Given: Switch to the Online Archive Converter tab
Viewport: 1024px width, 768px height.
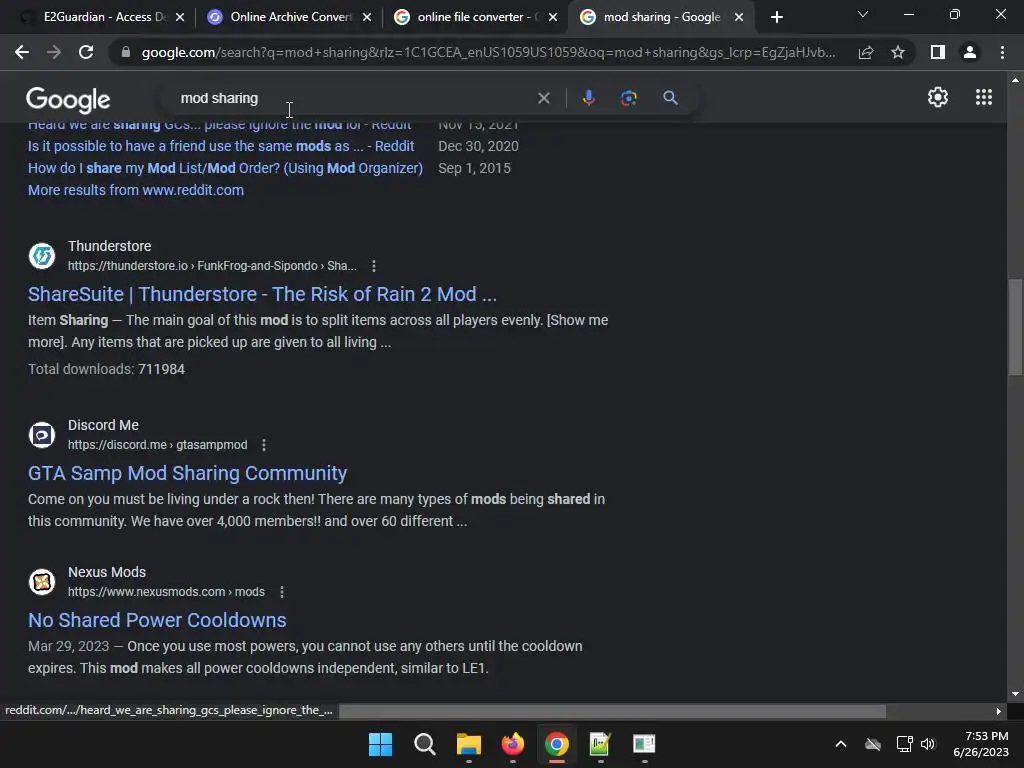Looking at the screenshot, I should coord(289,17).
